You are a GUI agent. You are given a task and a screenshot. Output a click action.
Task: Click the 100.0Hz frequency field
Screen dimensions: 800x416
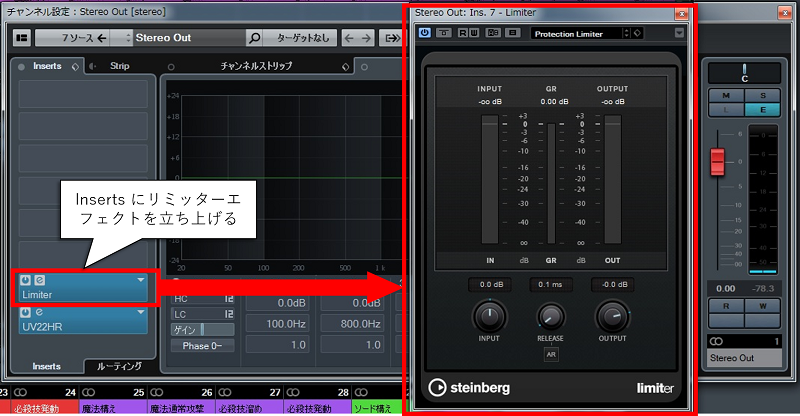[x=278, y=324]
